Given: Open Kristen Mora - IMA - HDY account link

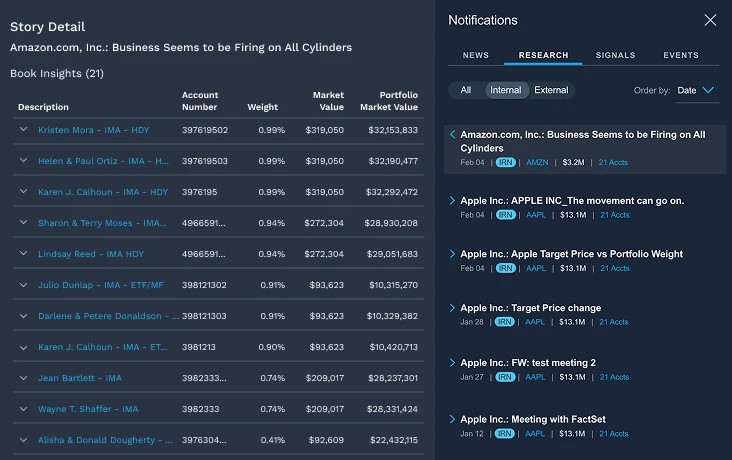Looking at the screenshot, I should [93, 130].
